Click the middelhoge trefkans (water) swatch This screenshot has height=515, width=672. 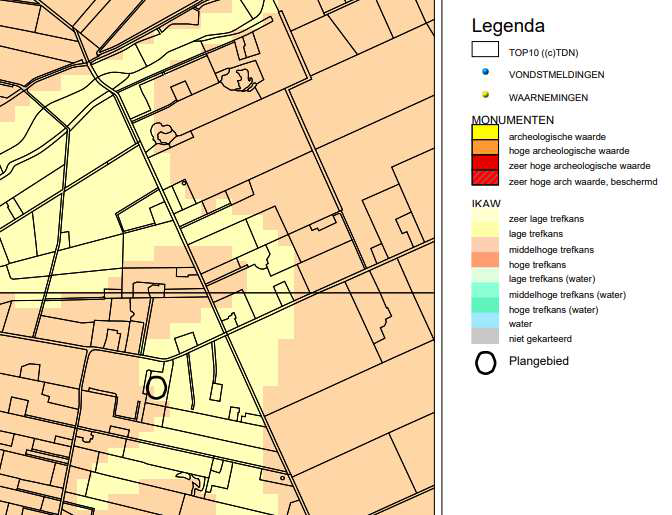click(x=485, y=290)
